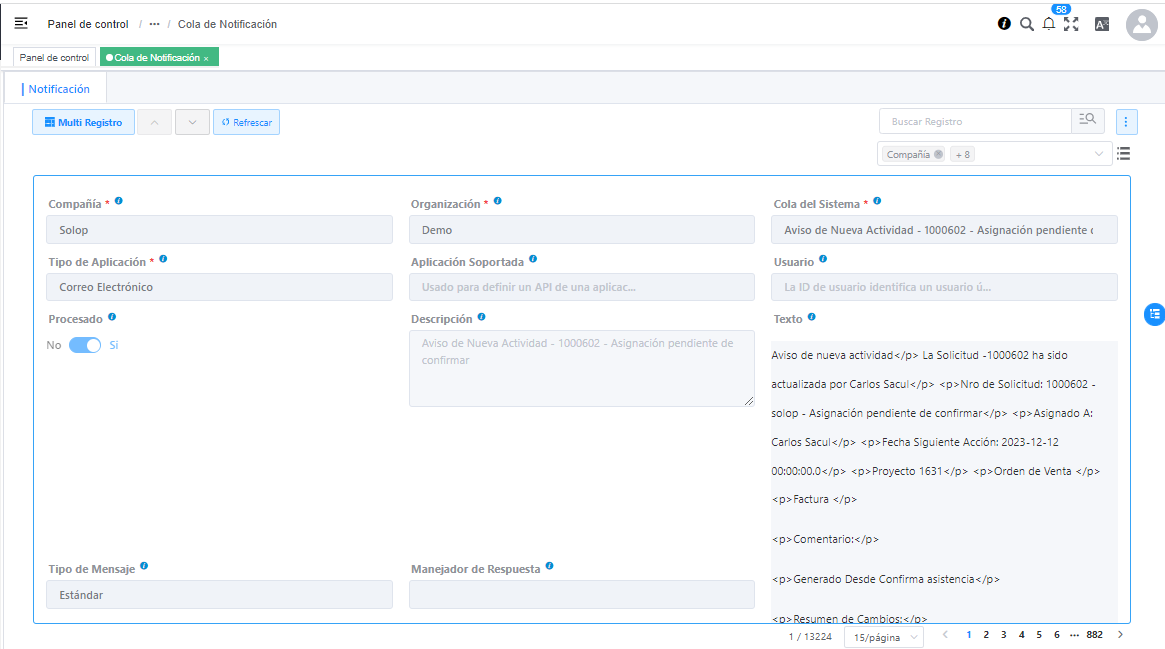This screenshot has height=649, width=1165.
Task: Open the 15/página page size dropdown
Action: click(x=884, y=637)
